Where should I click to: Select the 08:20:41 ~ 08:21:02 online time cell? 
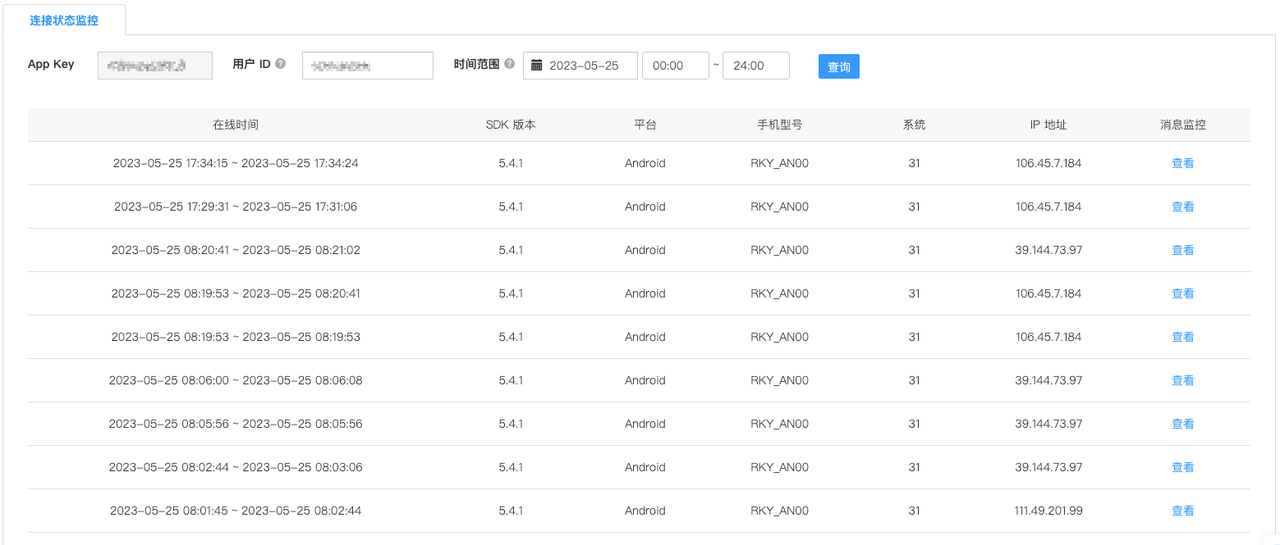point(236,250)
